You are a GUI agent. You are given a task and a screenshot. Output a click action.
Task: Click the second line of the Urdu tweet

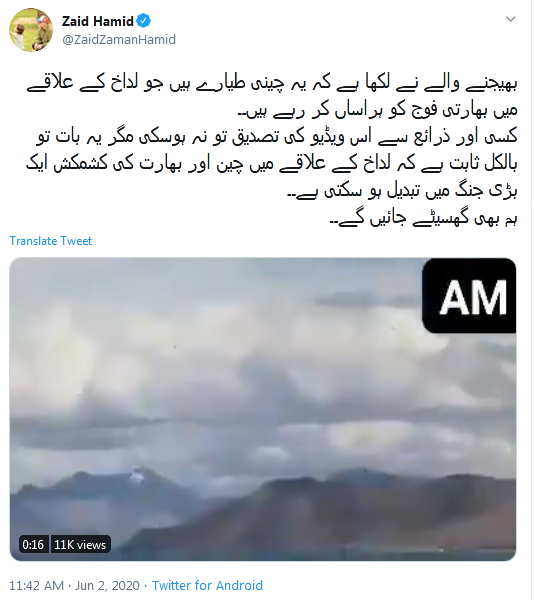[x=378, y=111]
